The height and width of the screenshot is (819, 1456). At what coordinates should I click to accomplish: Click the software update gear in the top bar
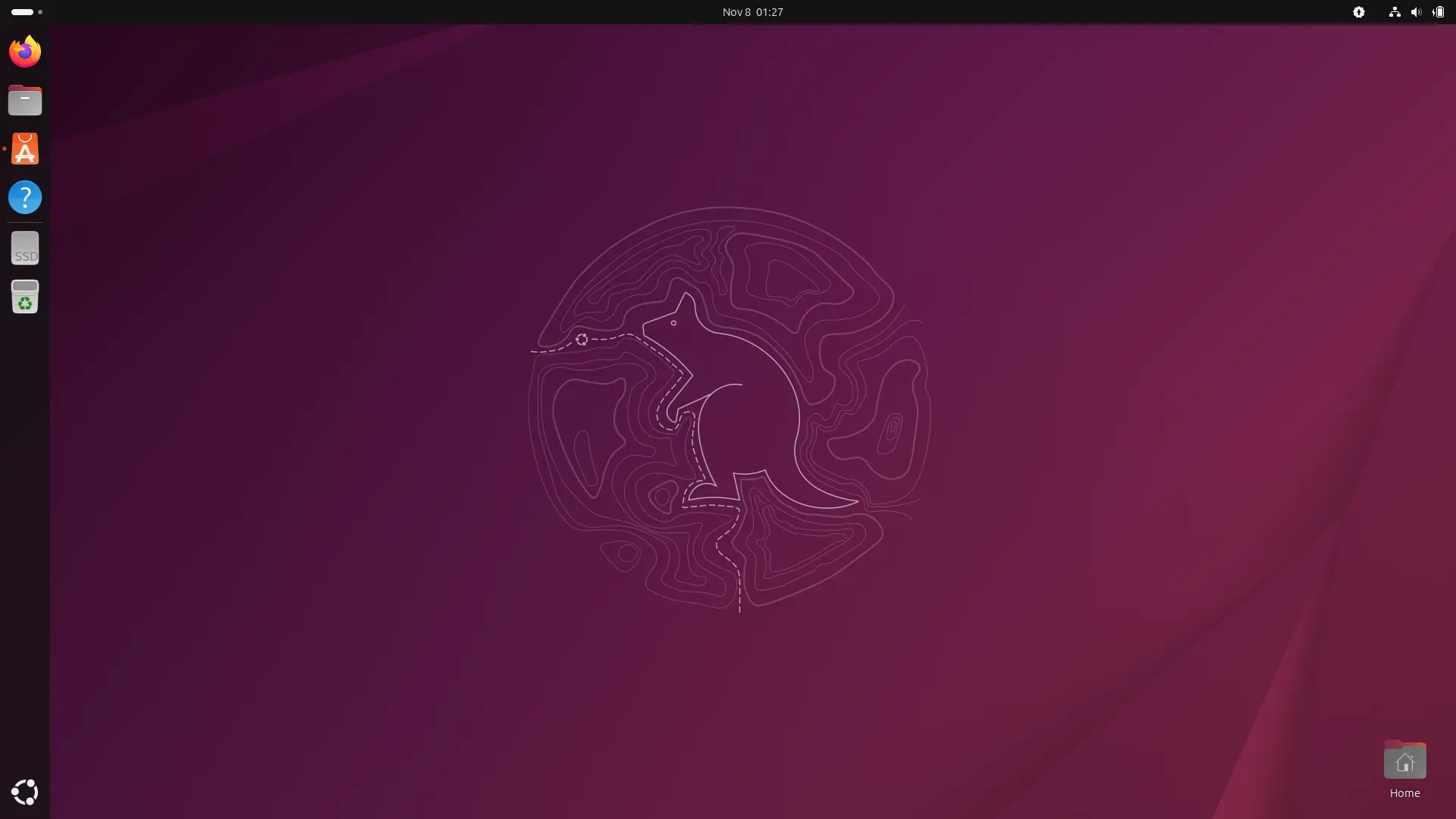click(1359, 11)
